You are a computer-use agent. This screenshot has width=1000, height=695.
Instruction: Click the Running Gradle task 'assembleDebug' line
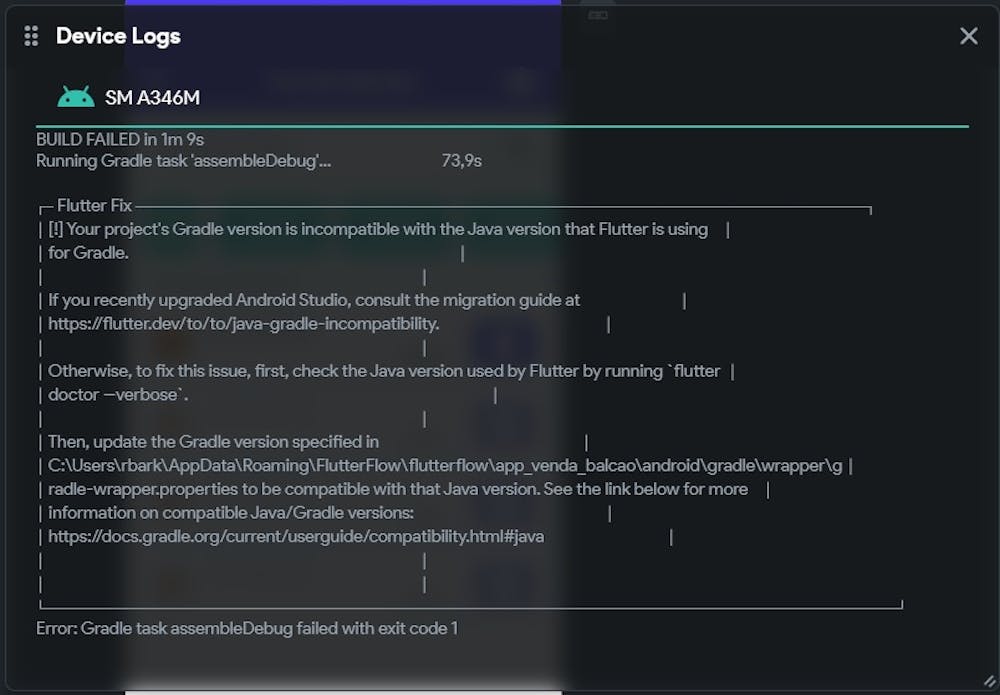click(184, 160)
